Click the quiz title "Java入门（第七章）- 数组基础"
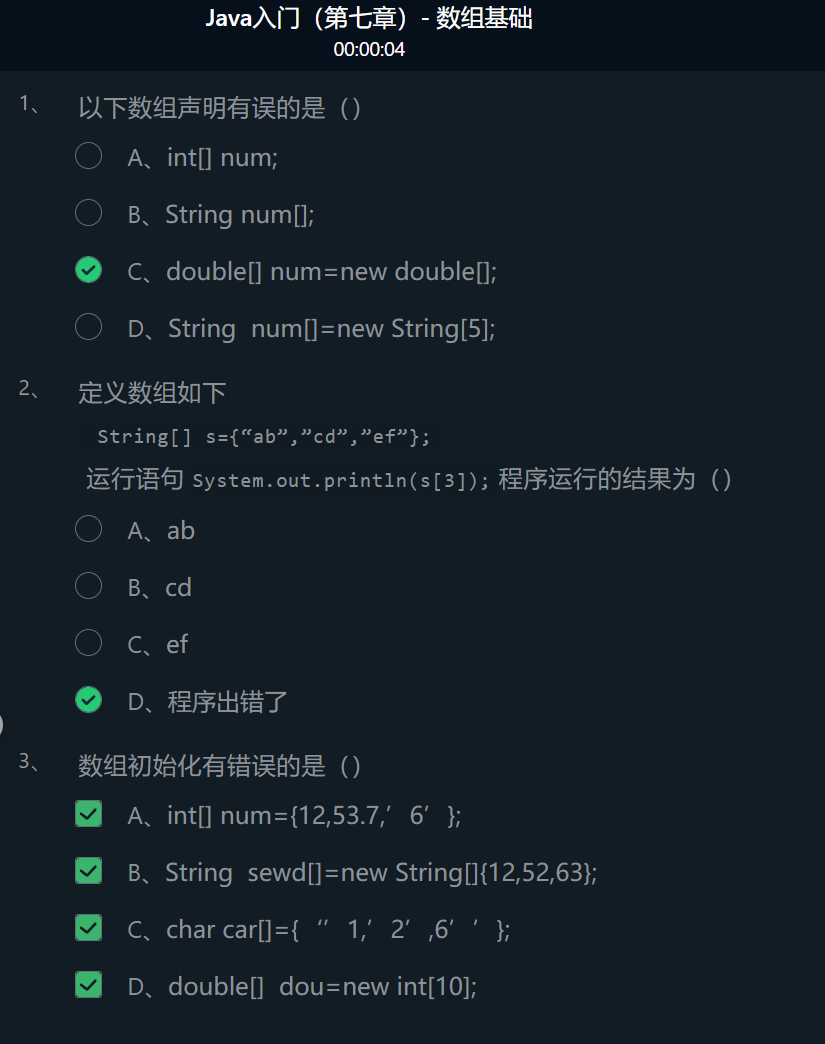 (x=368, y=18)
